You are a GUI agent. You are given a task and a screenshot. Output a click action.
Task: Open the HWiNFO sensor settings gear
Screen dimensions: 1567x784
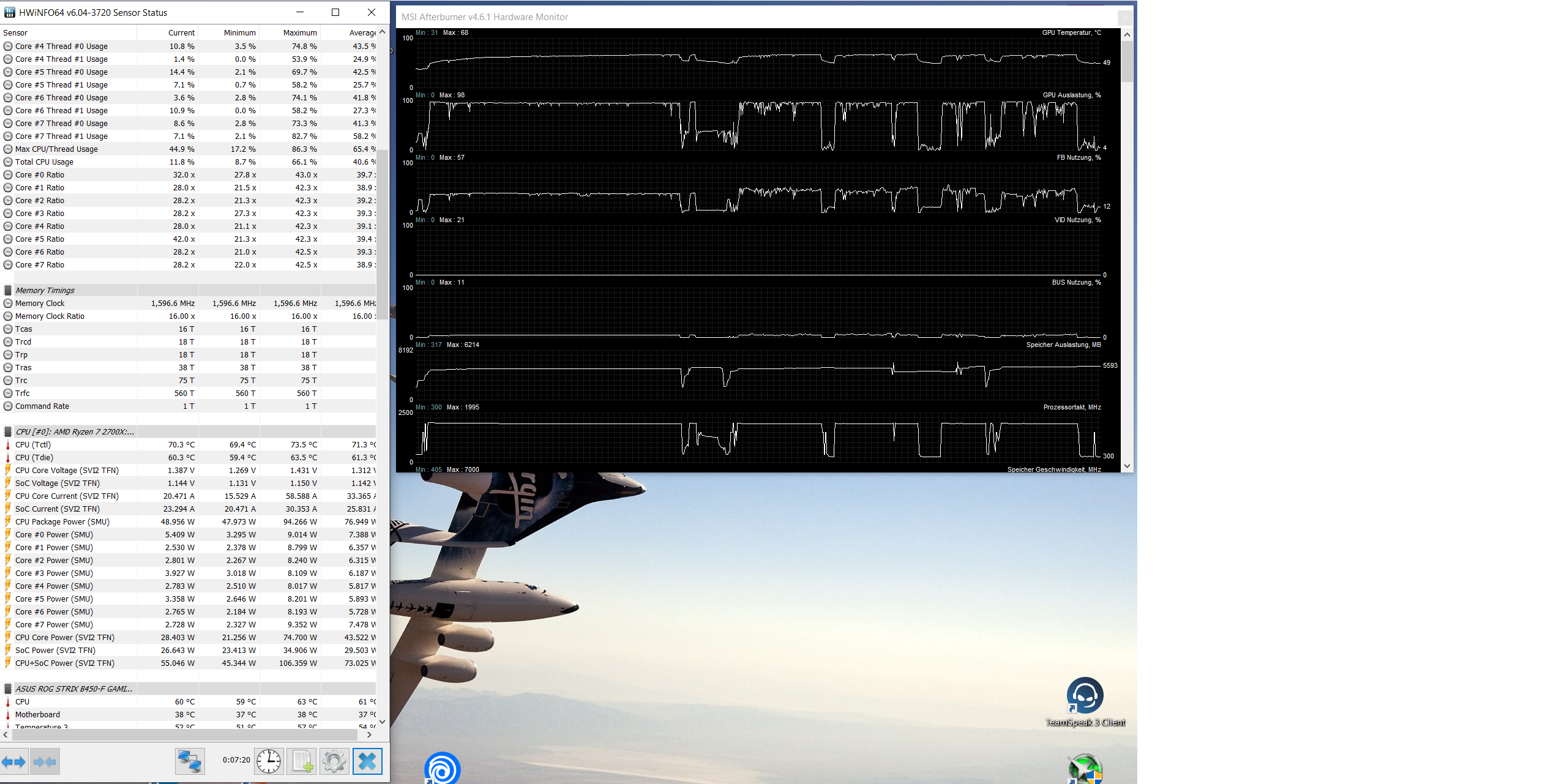point(334,761)
